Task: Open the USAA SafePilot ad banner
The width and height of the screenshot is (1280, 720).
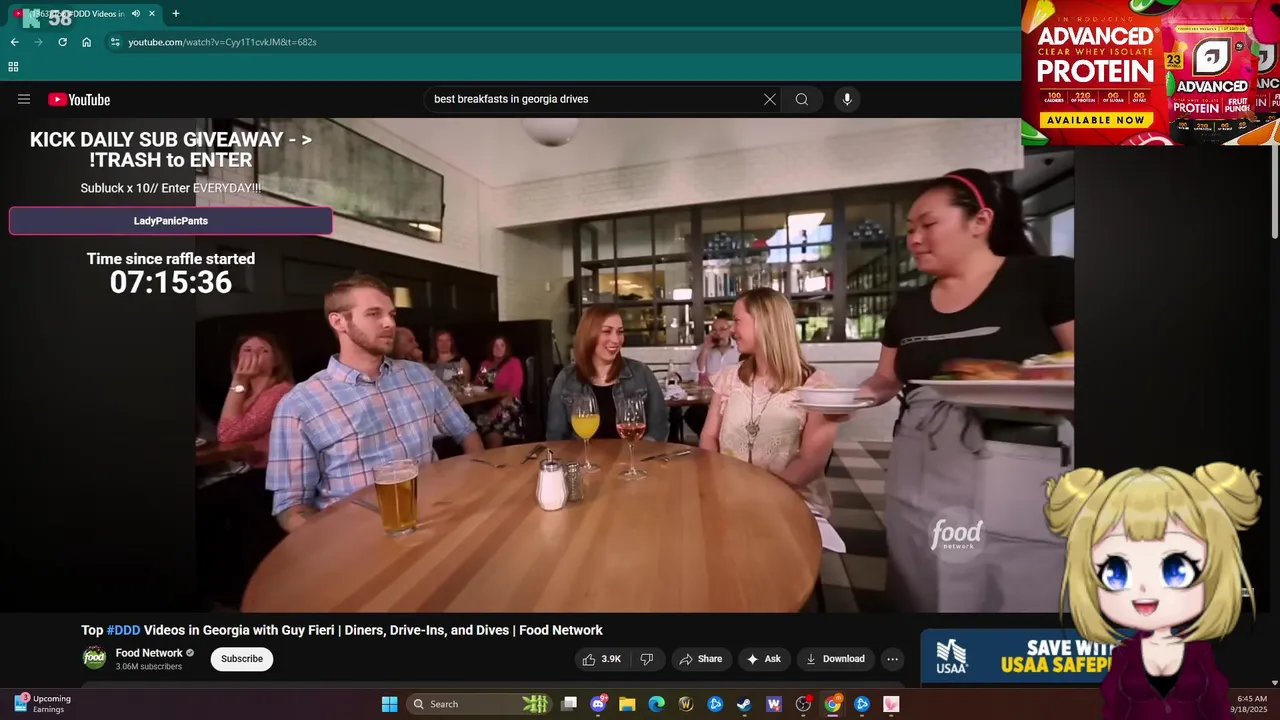Action: tap(1020, 656)
